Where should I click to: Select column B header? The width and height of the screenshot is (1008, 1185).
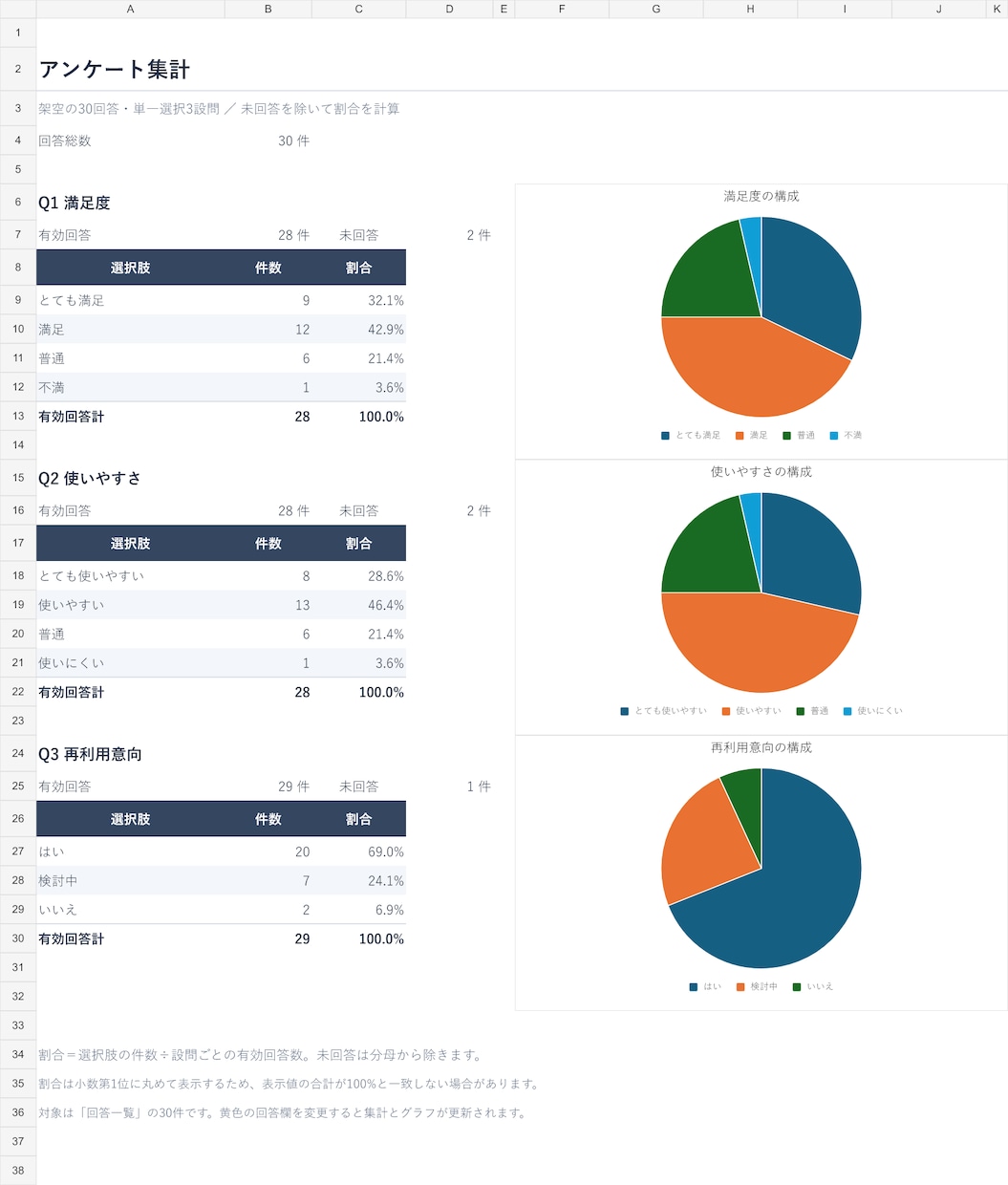pyautogui.click(x=268, y=9)
